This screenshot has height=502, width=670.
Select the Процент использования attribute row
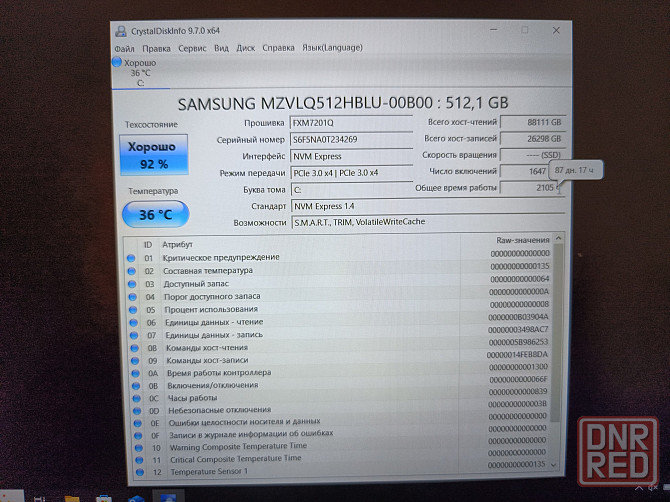pyautogui.click(x=338, y=307)
